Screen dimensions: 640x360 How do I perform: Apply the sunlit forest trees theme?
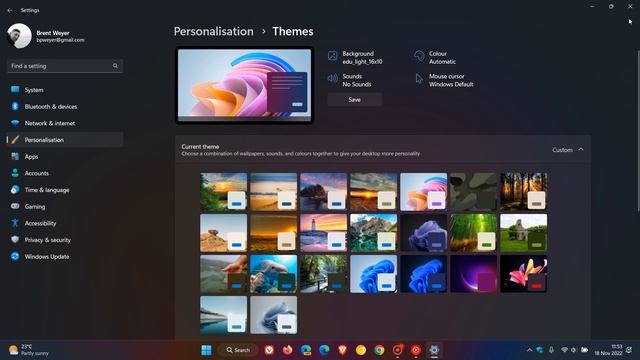point(524,191)
